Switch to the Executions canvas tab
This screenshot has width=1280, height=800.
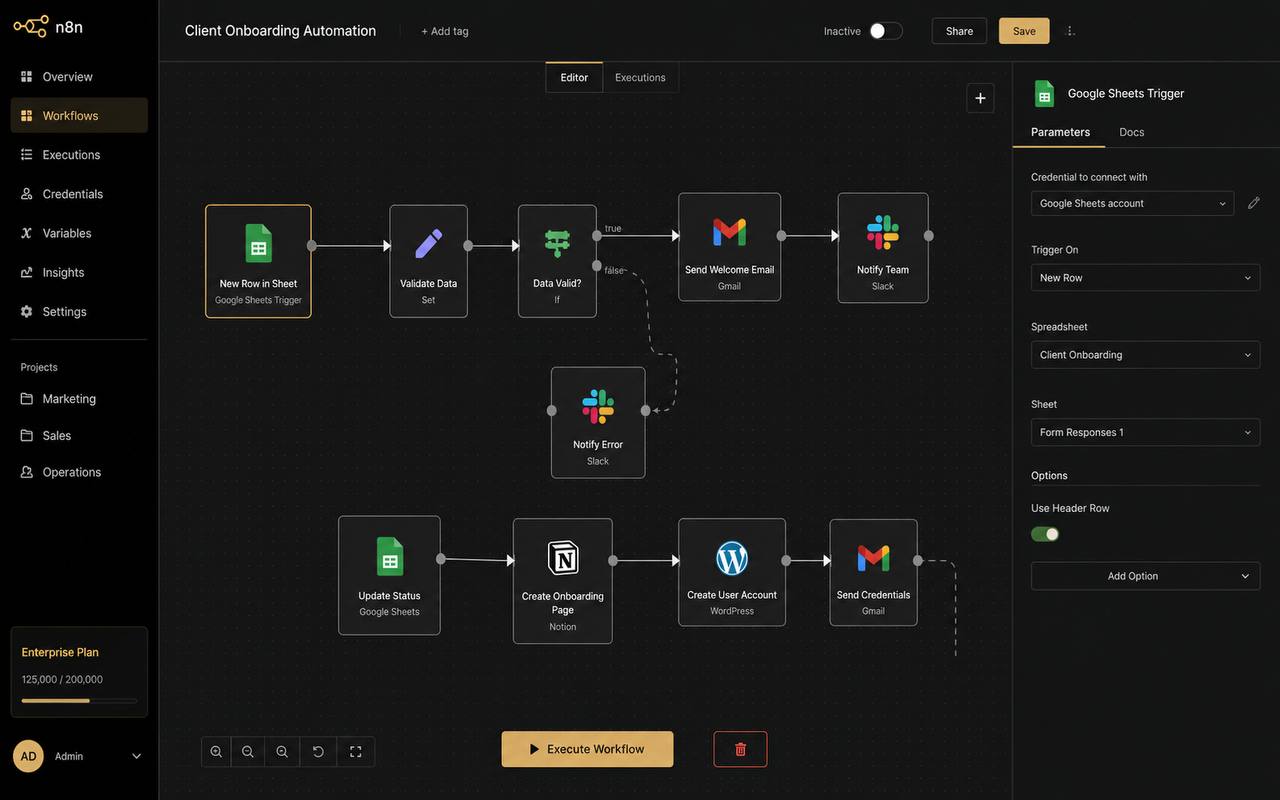click(x=640, y=77)
